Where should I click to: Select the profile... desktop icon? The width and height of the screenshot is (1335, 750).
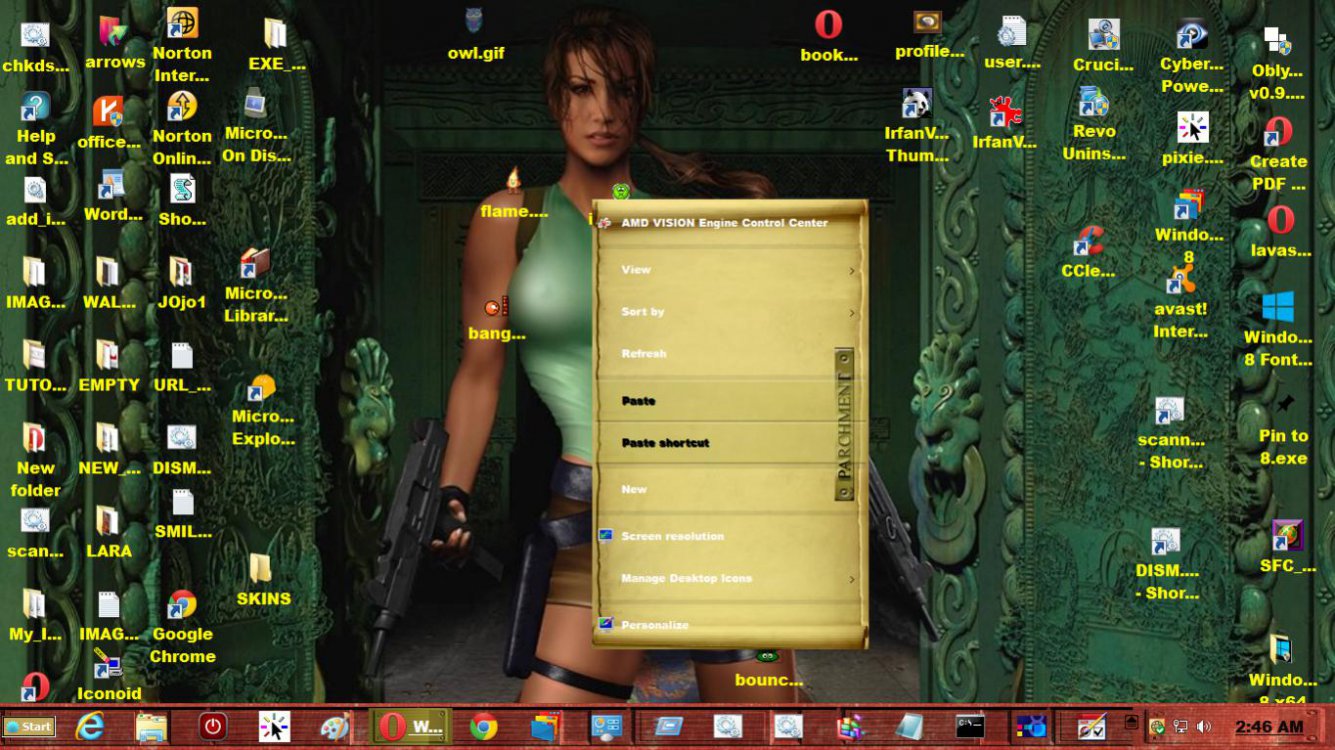929,34
